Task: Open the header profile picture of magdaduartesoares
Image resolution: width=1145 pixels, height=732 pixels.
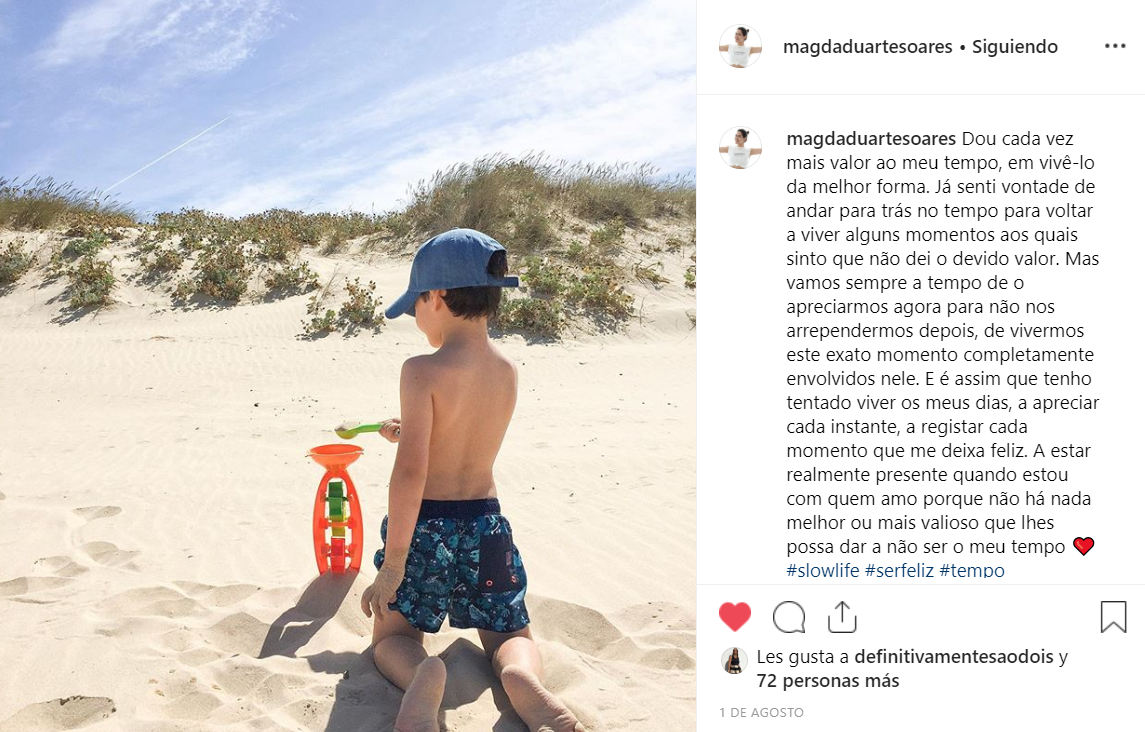Action: [x=740, y=46]
